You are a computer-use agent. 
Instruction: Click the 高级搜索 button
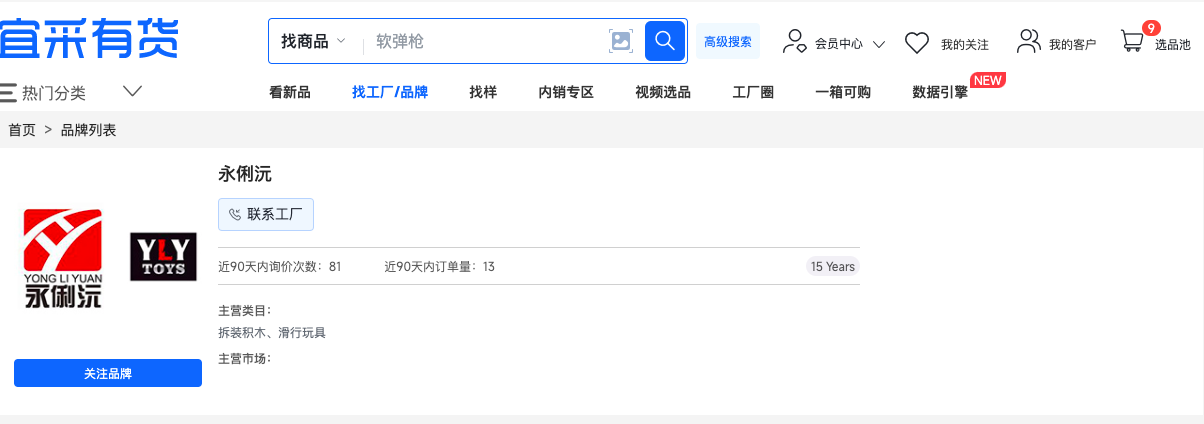point(728,41)
